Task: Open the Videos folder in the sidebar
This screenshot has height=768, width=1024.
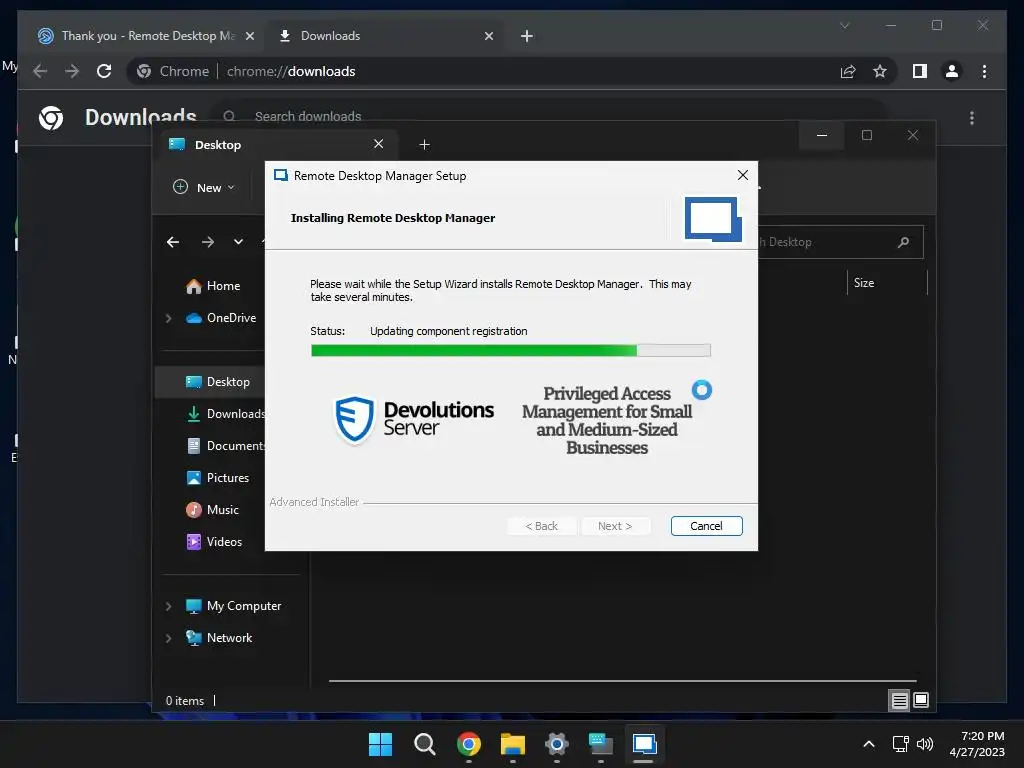Action: (x=214, y=542)
